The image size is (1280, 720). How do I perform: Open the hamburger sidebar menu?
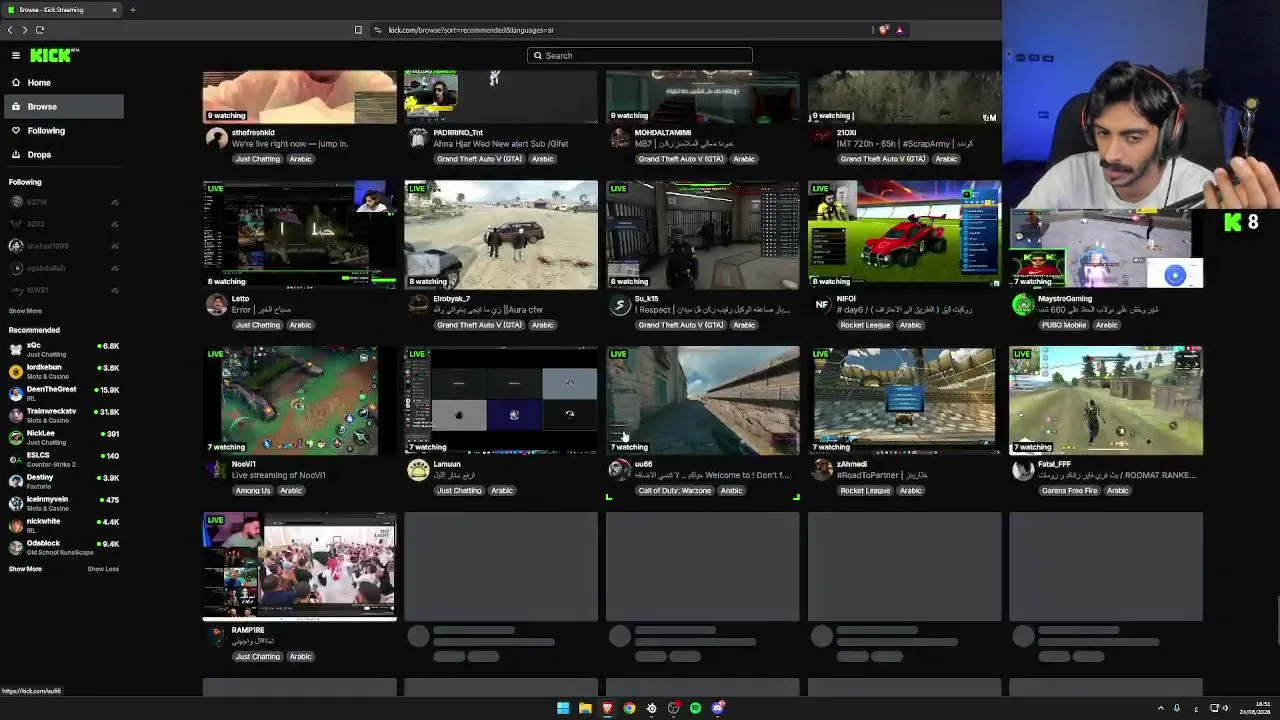16,56
